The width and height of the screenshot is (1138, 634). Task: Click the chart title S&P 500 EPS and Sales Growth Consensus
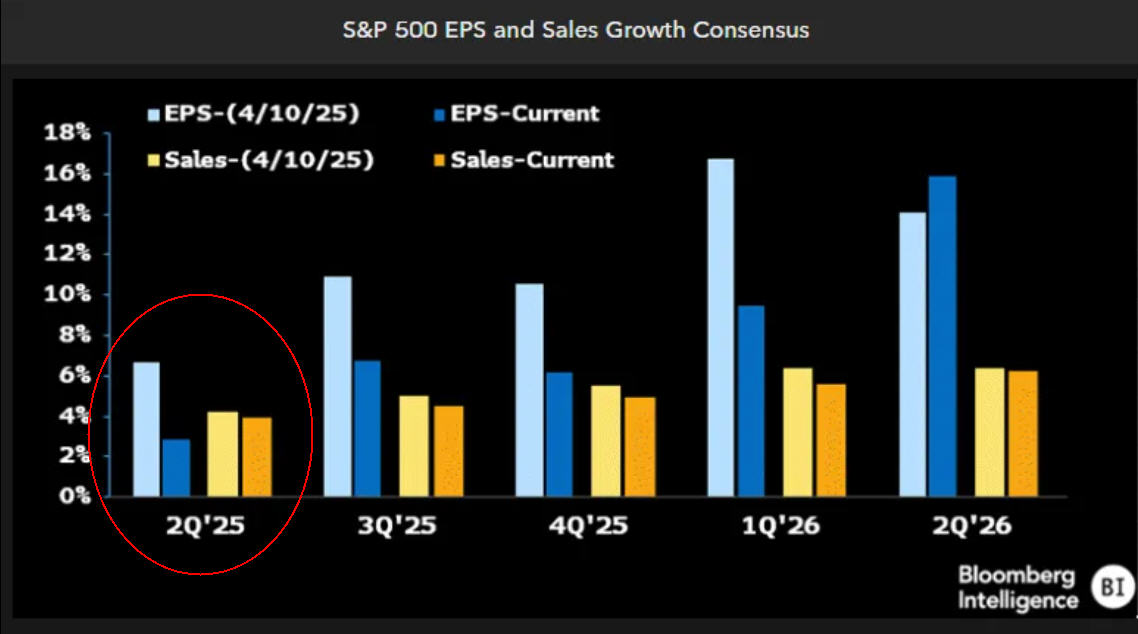click(576, 30)
